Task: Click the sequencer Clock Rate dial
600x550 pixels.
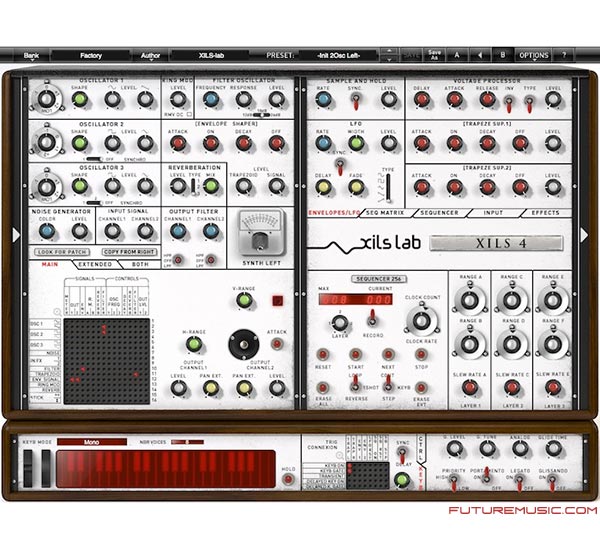Action: (421, 320)
